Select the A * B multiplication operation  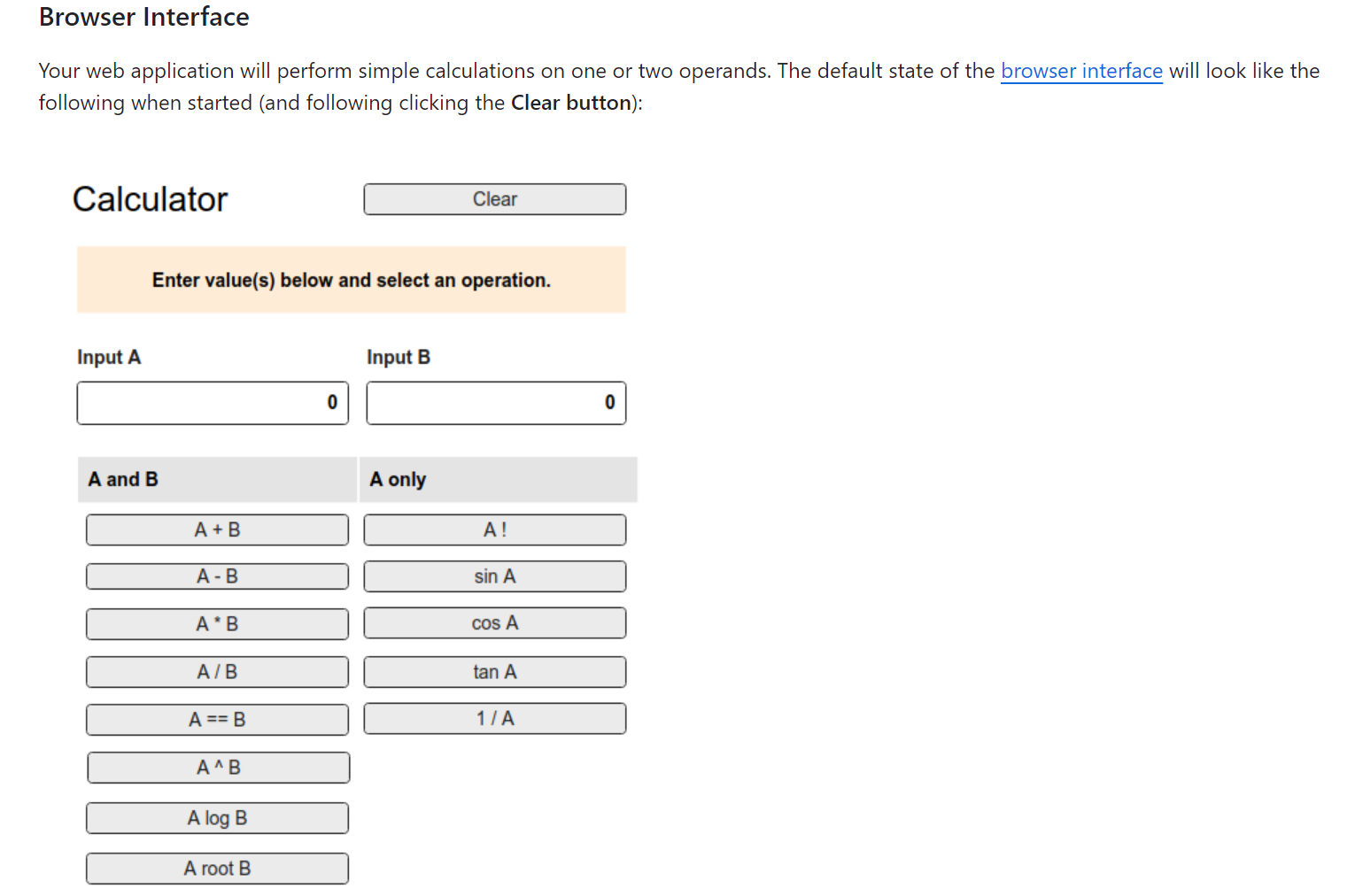pos(217,623)
